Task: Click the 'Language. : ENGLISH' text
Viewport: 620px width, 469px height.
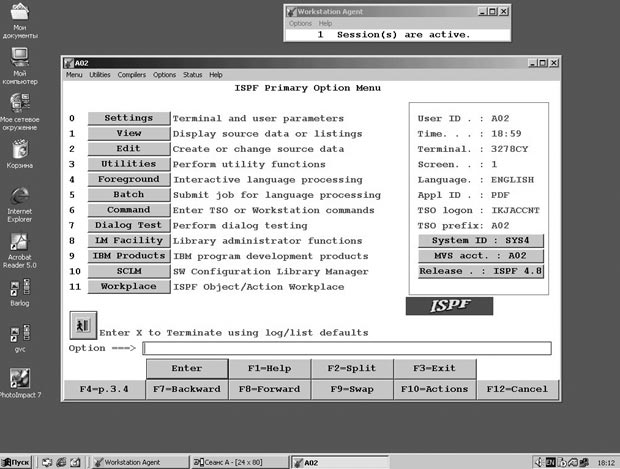Action: 476,180
